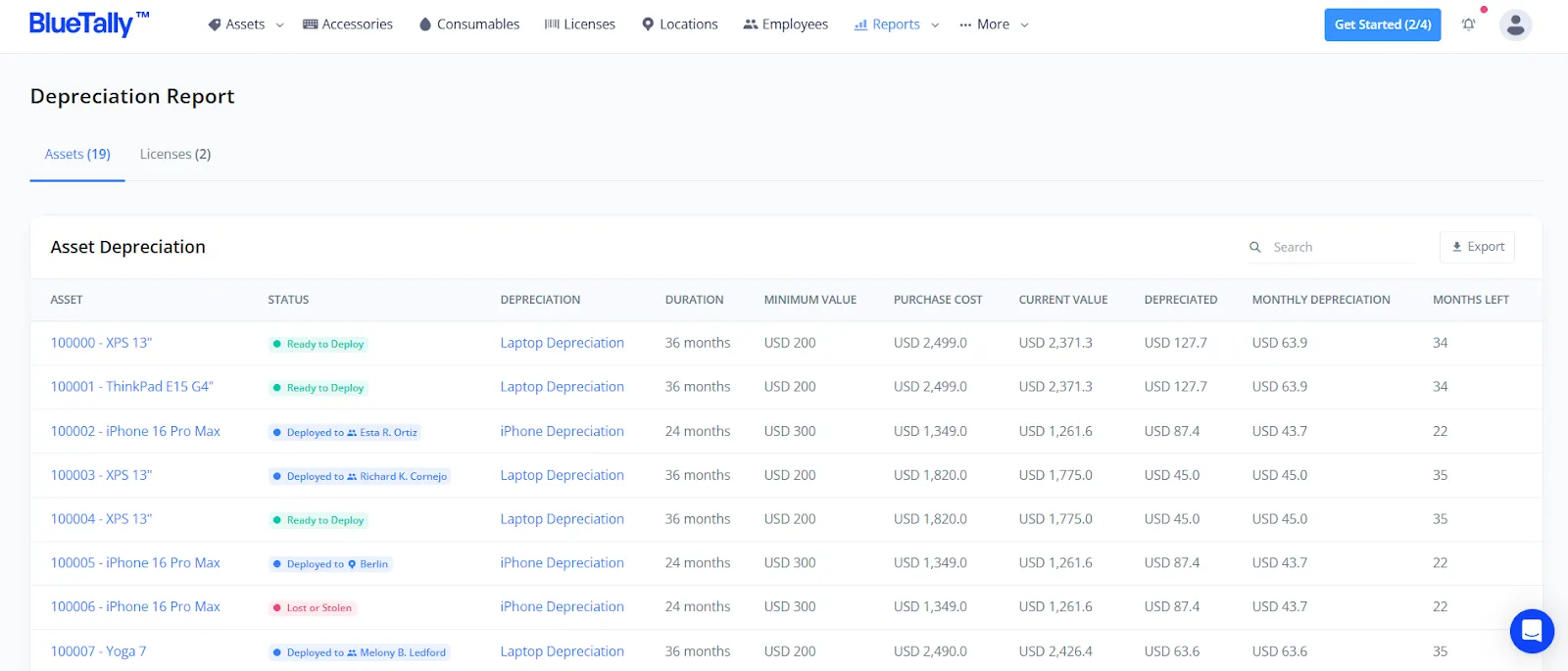Focus the Search input field

coord(1343,247)
